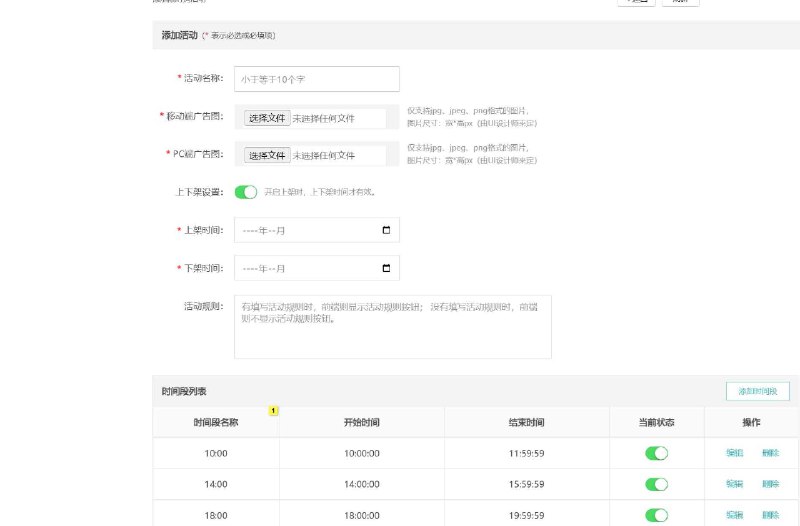Image resolution: width=800 pixels, height=526 pixels.
Task: Click the 结束时间 column header
Action: (x=527, y=422)
